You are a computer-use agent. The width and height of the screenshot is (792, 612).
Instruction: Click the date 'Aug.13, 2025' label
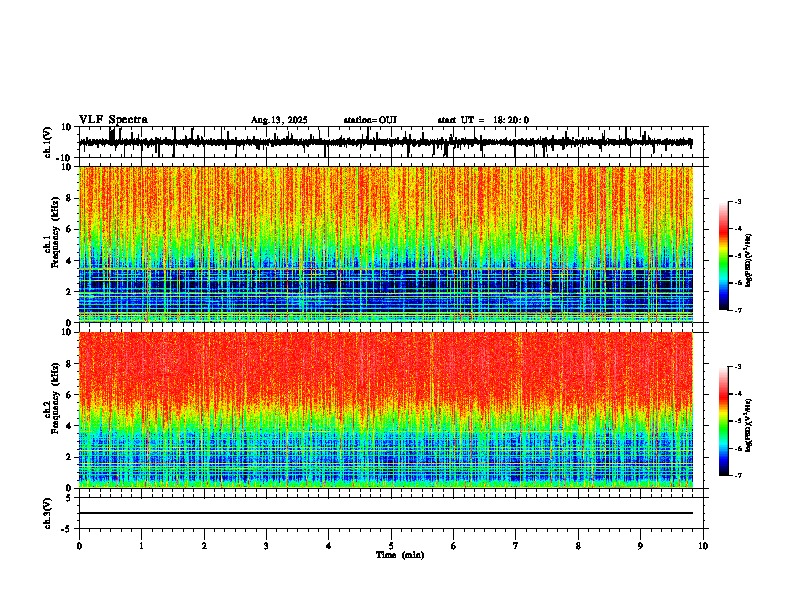click(279, 120)
